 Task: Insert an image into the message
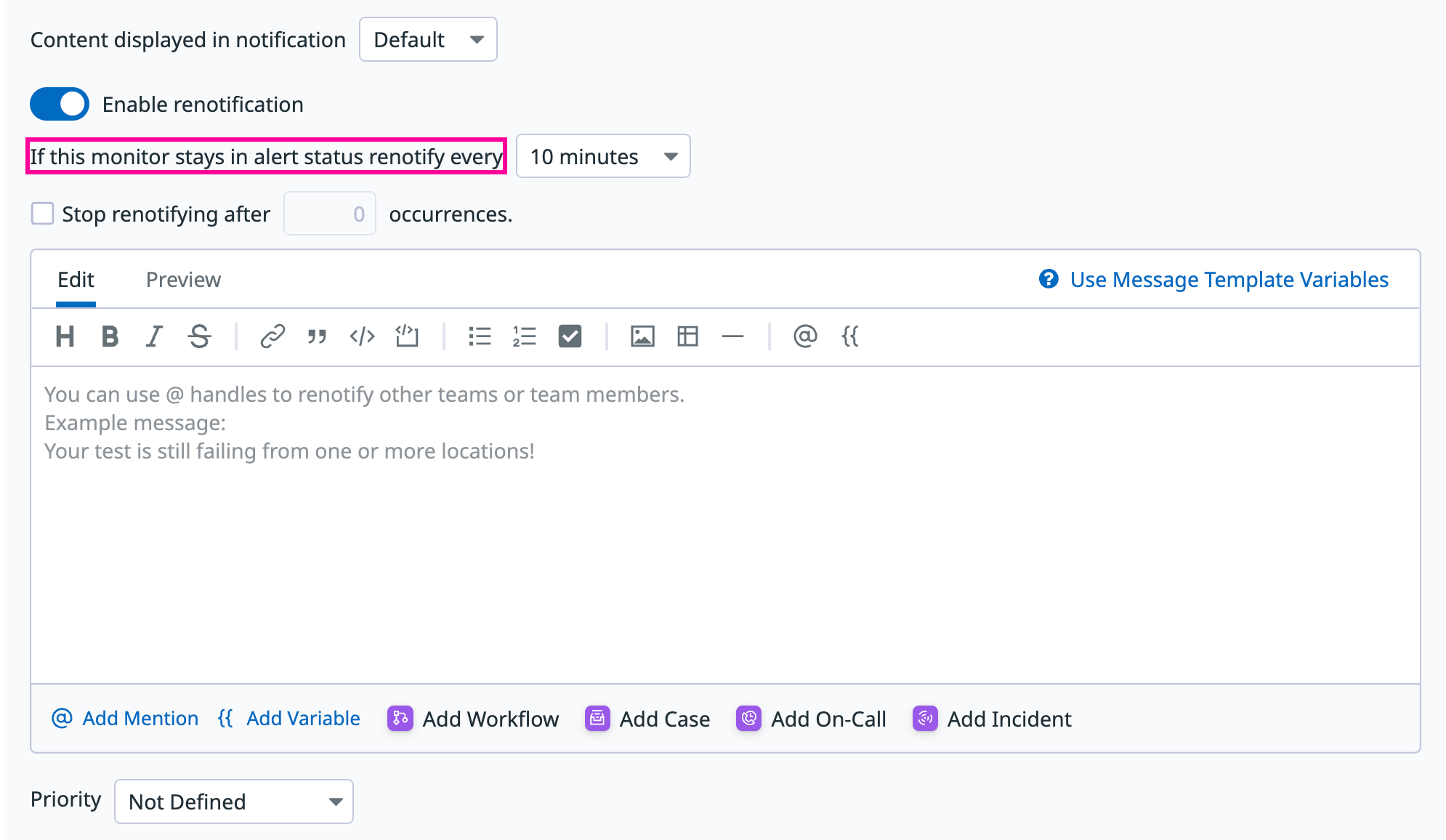point(642,336)
